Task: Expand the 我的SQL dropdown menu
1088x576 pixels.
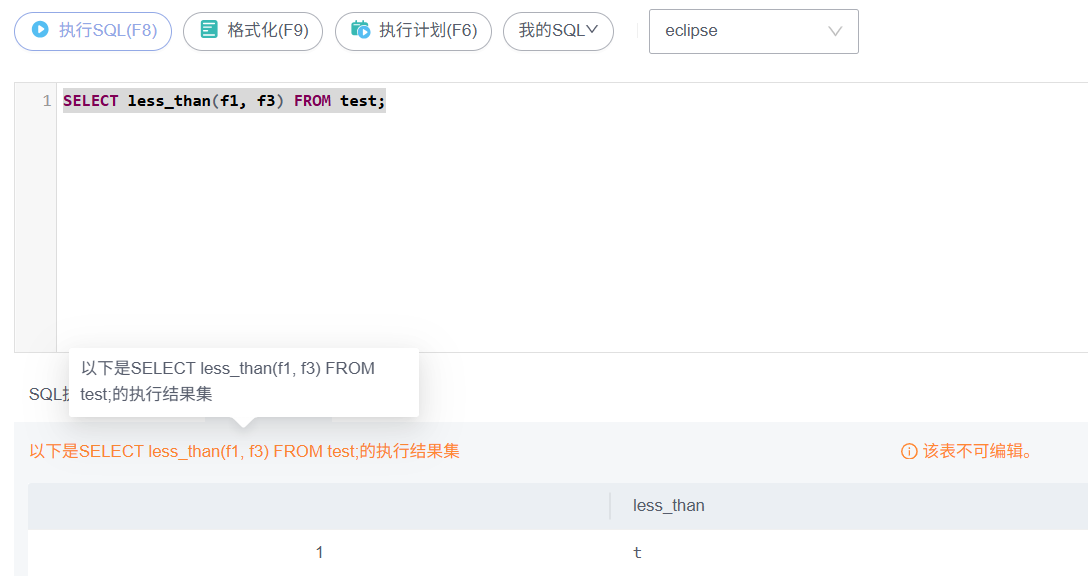Action: pyautogui.click(x=557, y=30)
